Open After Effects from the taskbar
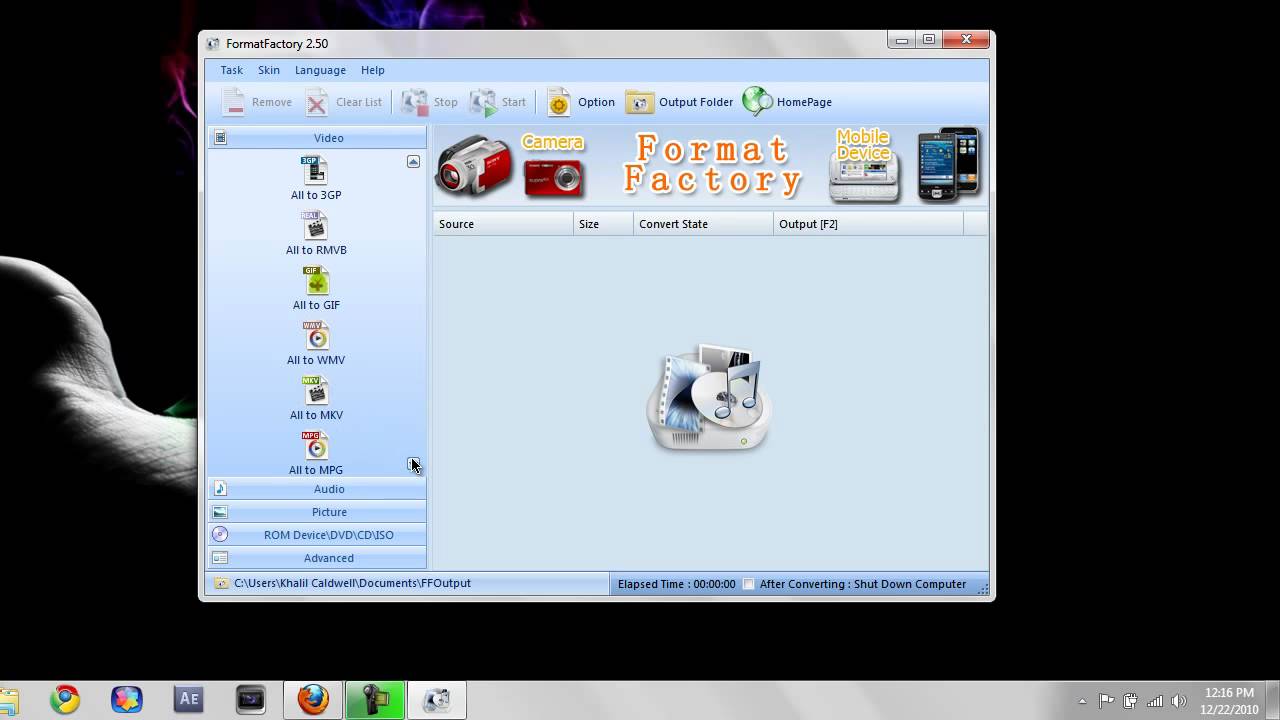 189,699
